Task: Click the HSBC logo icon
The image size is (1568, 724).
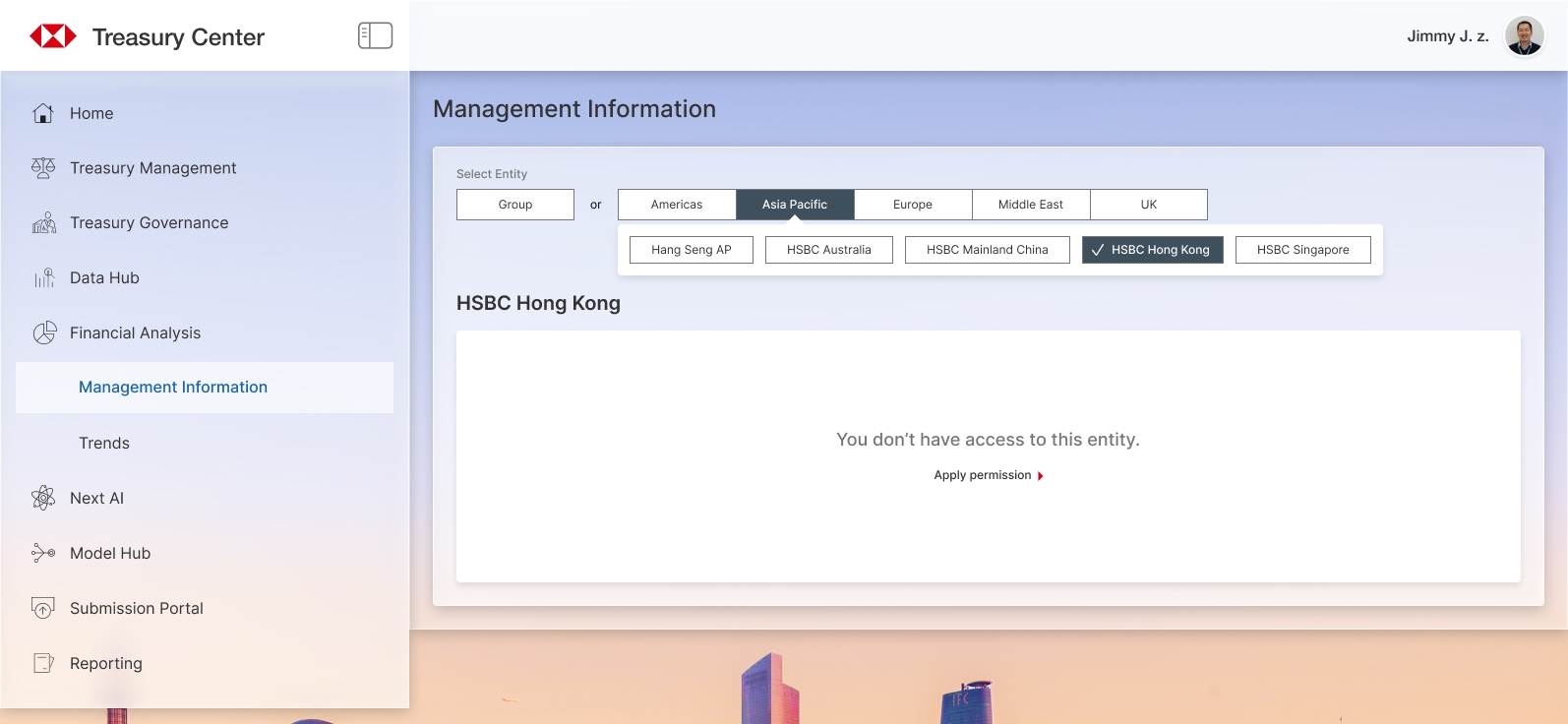Action: coord(53,36)
